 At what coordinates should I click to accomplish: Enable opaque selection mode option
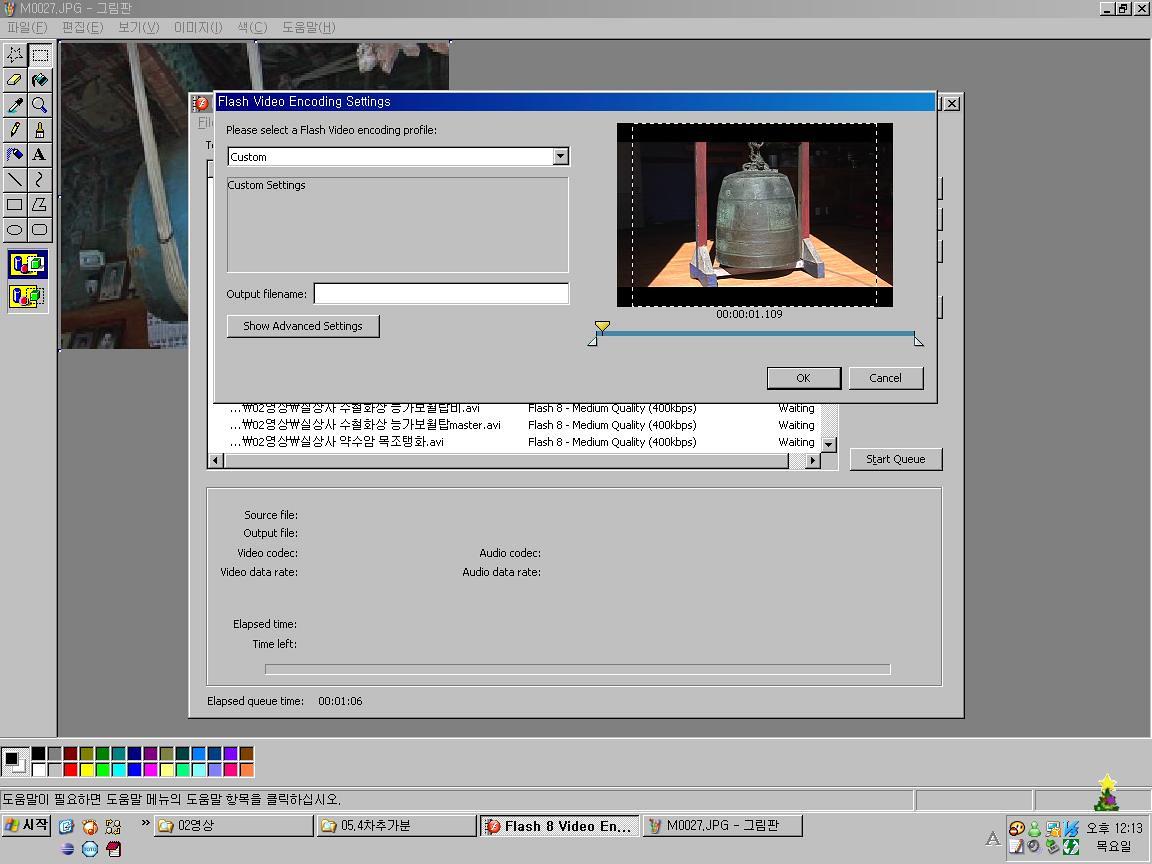point(28,264)
